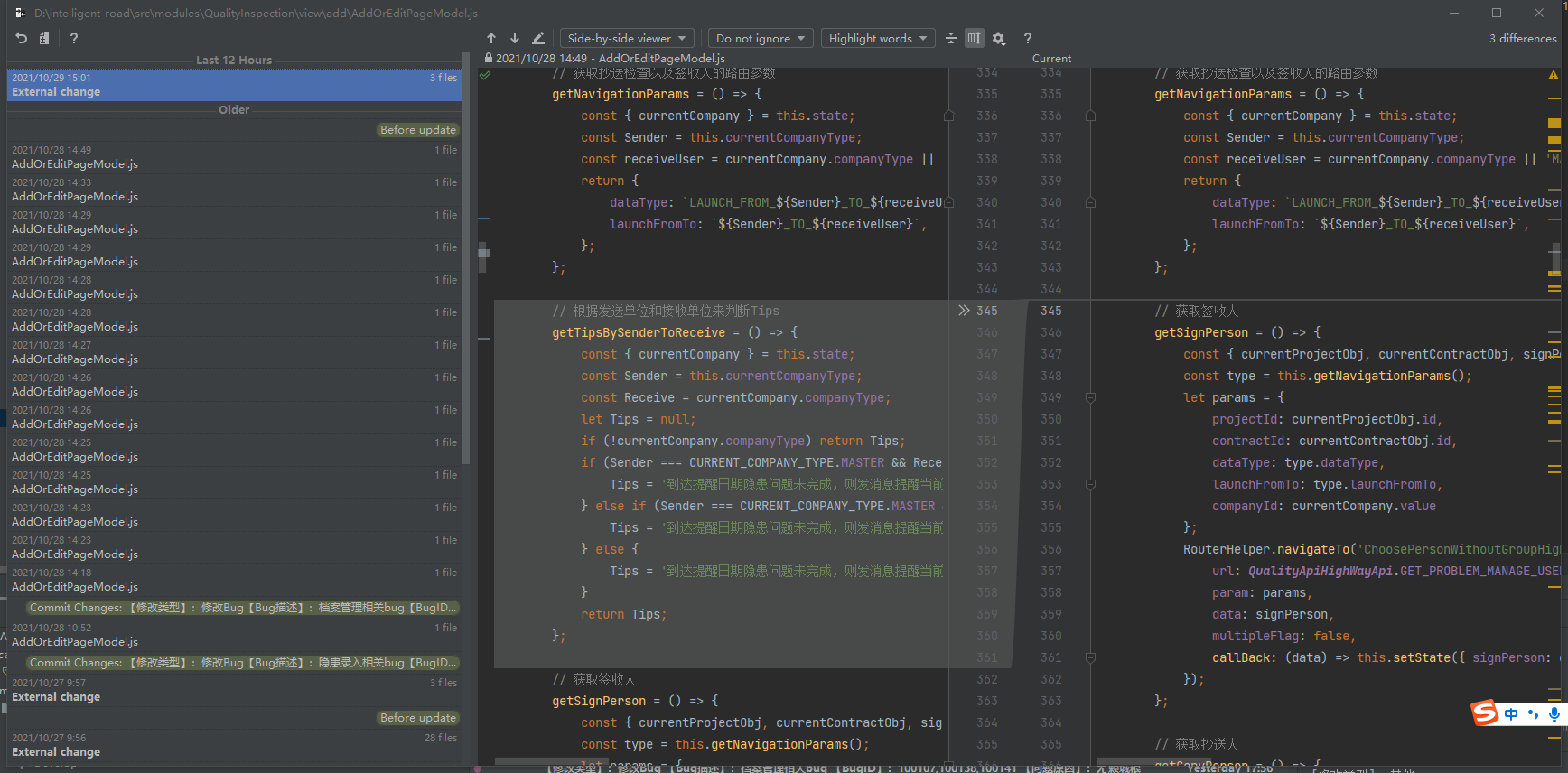Collapse unchanged fragments icon
This screenshot has height=773, width=1568.
click(950, 38)
